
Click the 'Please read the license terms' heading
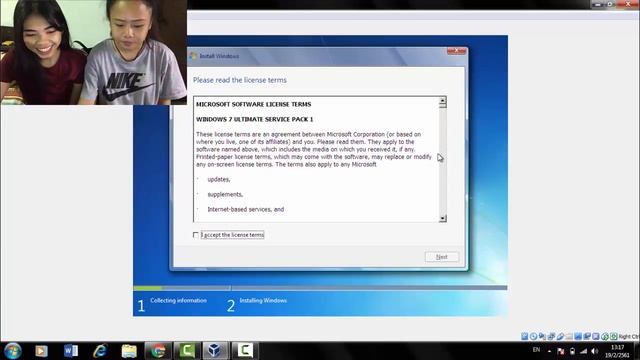pos(240,80)
